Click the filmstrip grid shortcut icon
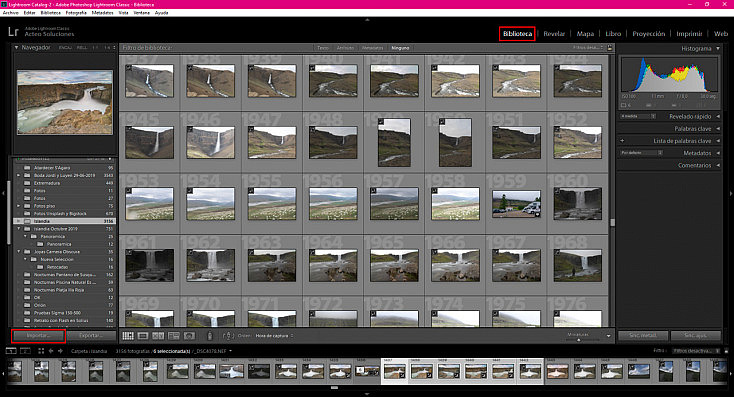 [41, 351]
